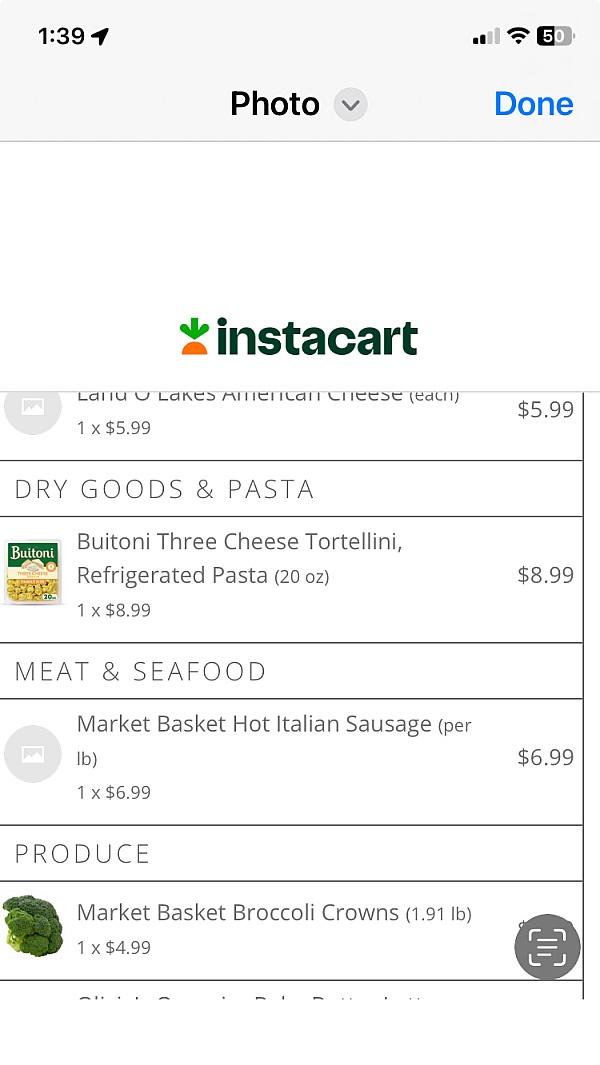Screen dimensions: 600x1065
Task: Expand the DRY GOODS & PASTA section
Action: point(162,489)
